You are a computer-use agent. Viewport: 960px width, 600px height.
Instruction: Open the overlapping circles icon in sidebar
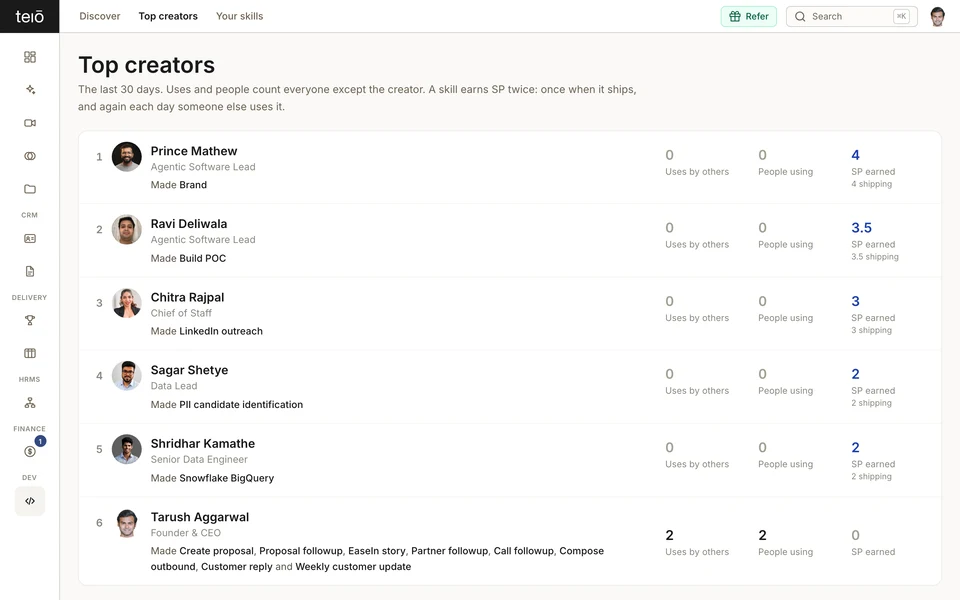[x=29, y=156]
